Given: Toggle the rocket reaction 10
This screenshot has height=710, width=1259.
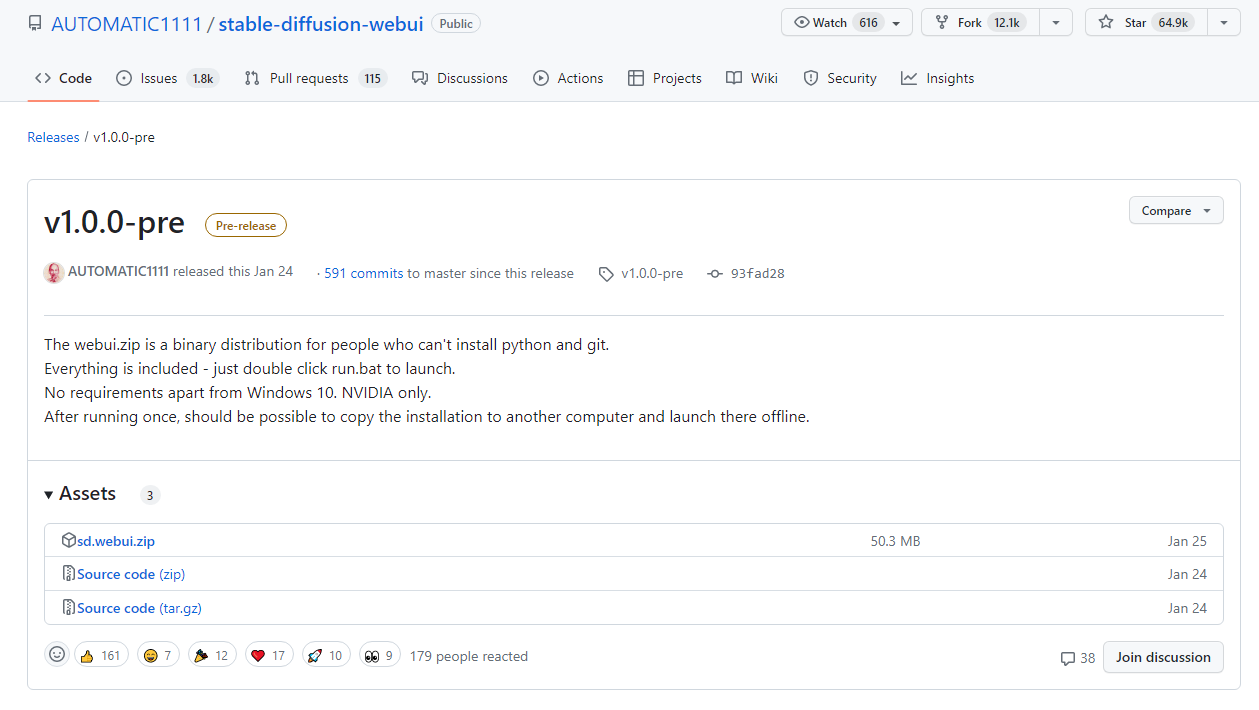Looking at the screenshot, I should pyautogui.click(x=326, y=656).
